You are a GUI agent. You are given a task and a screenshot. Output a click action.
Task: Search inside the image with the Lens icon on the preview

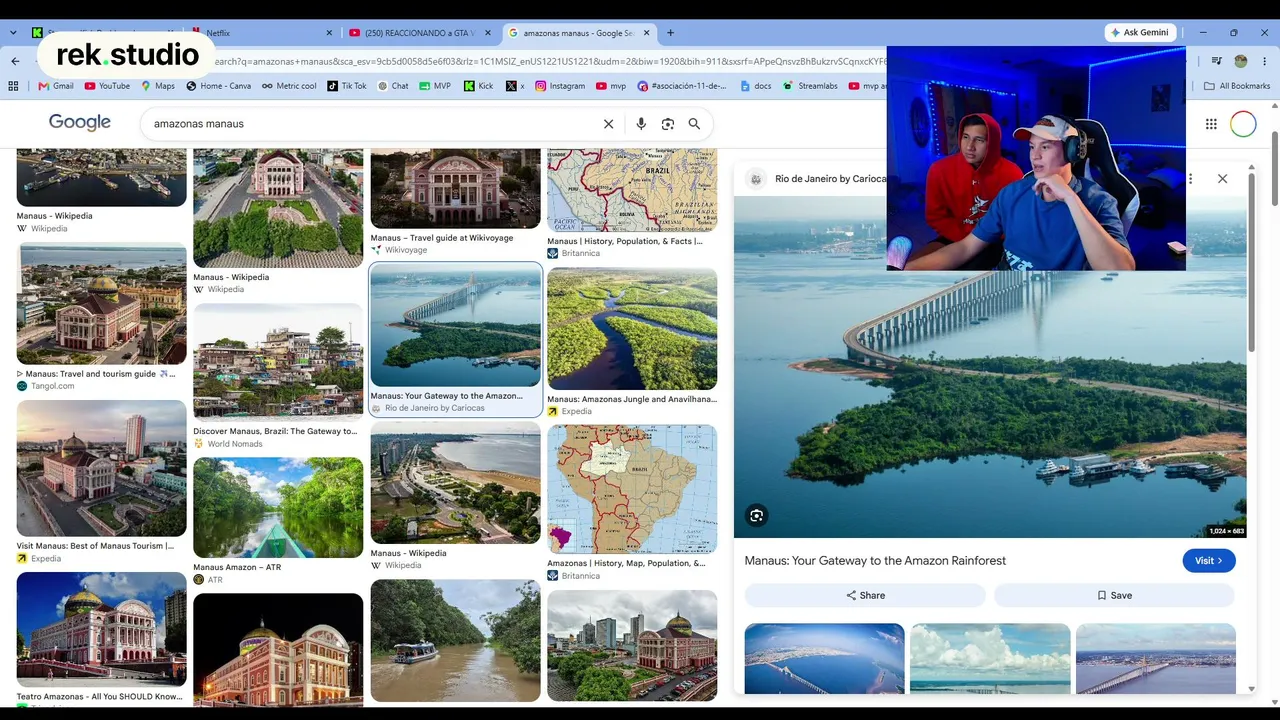point(757,516)
